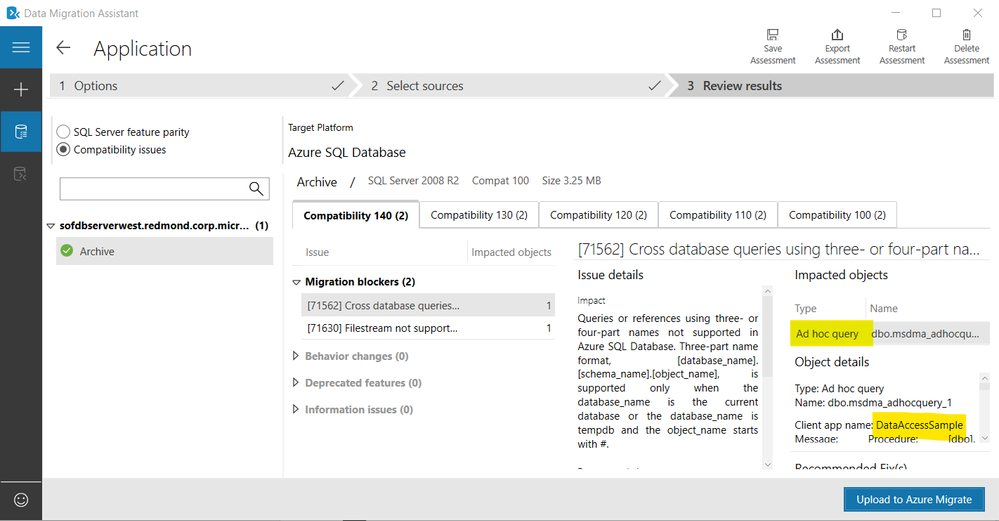Expand Deprecated features group

296,383
